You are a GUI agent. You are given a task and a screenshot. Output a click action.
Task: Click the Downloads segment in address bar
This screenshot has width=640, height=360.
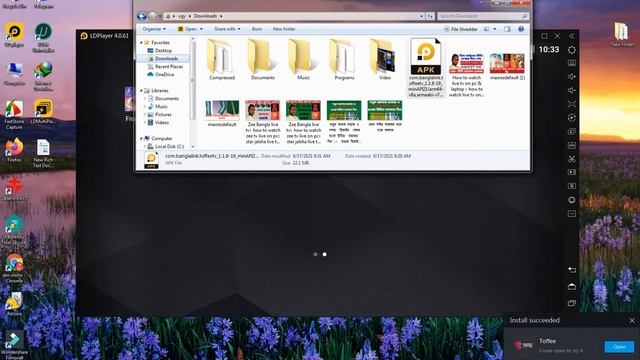[205, 16]
